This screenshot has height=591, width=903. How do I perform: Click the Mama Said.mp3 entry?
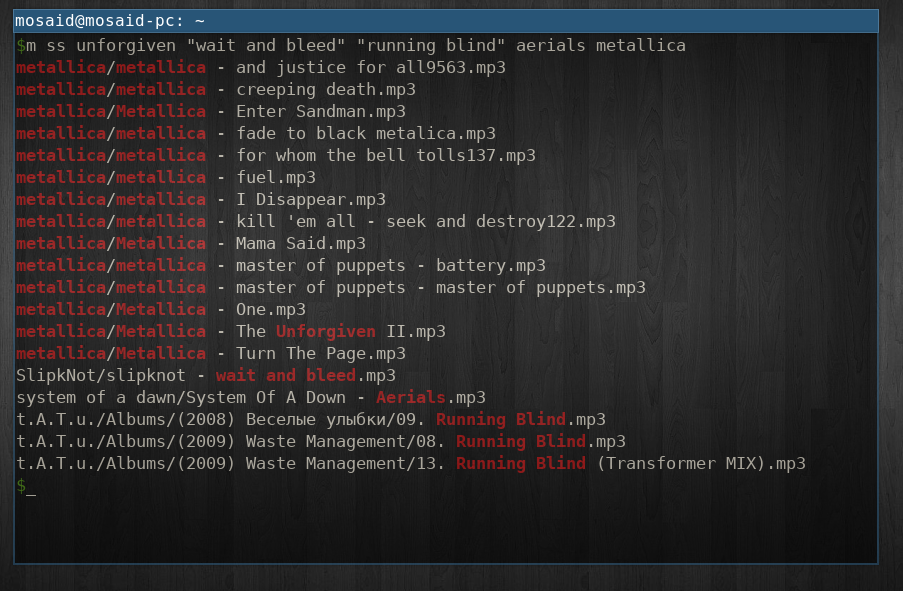191,243
